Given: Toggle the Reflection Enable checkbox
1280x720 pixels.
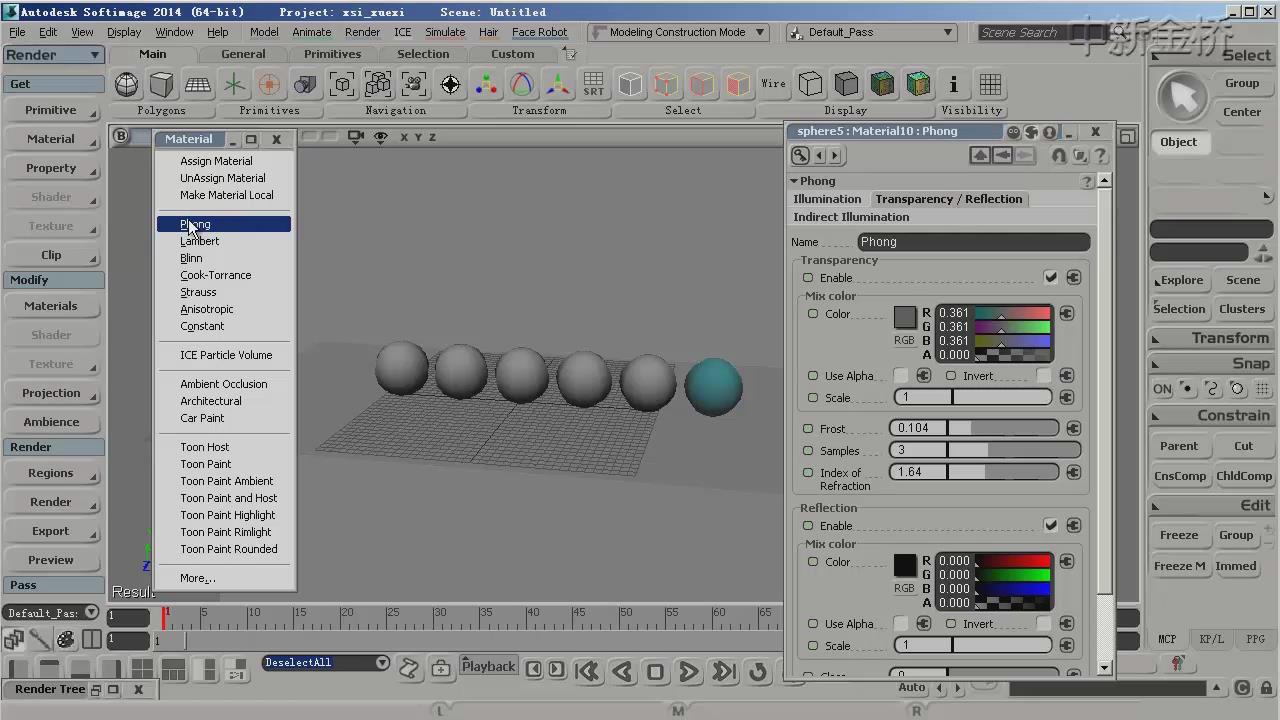Looking at the screenshot, I should pyautogui.click(x=1050, y=525).
